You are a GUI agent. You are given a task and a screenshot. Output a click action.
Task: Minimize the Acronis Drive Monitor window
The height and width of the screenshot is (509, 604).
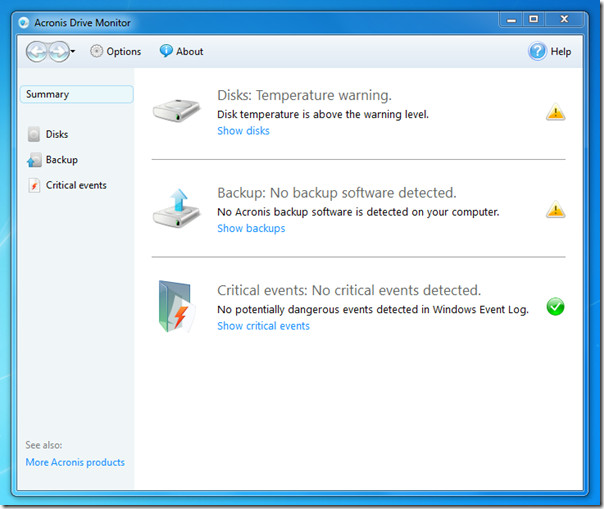pyautogui.click(x=512, y=19)
